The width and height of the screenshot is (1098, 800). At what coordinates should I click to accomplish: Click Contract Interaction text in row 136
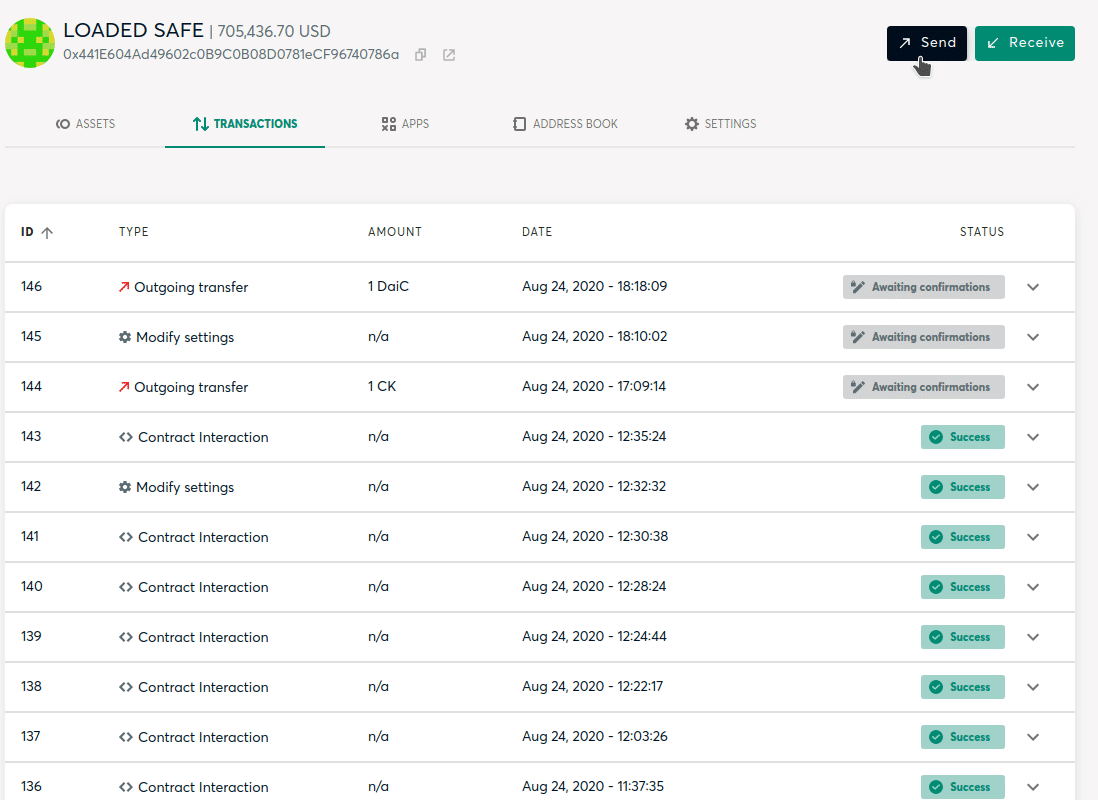pyautogui.click(x=203, y=787)
